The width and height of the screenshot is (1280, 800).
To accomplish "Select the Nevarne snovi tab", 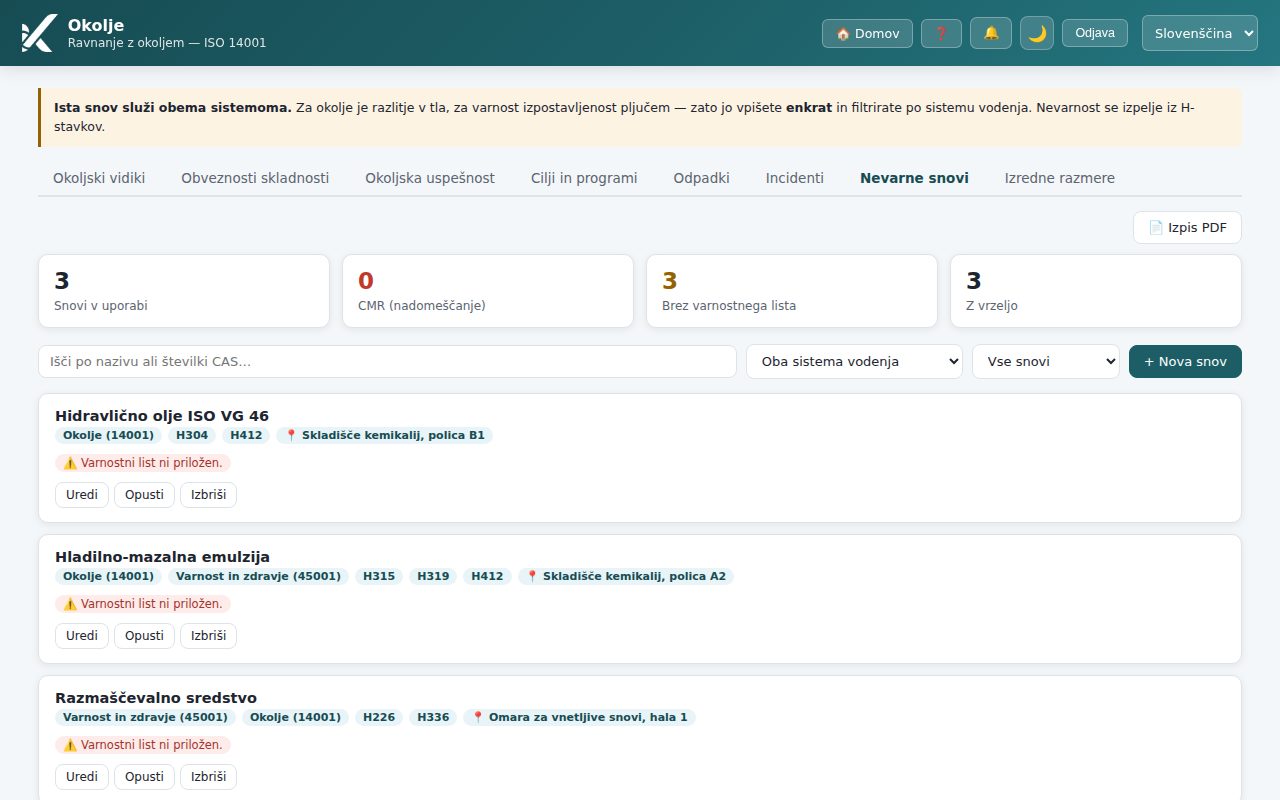I will 914,178.
